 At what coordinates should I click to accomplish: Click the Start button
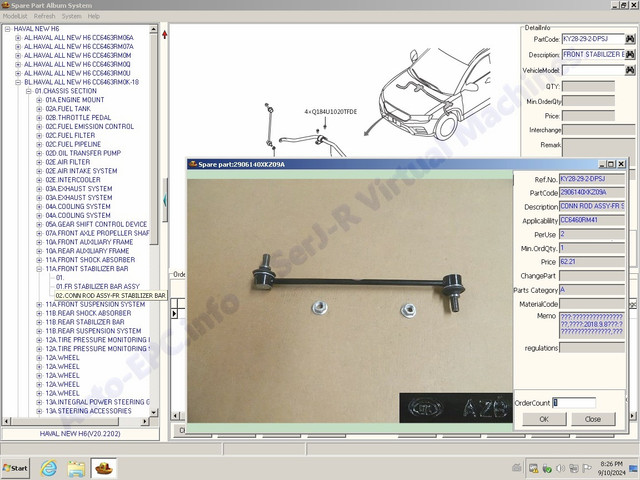pos(15,468)
